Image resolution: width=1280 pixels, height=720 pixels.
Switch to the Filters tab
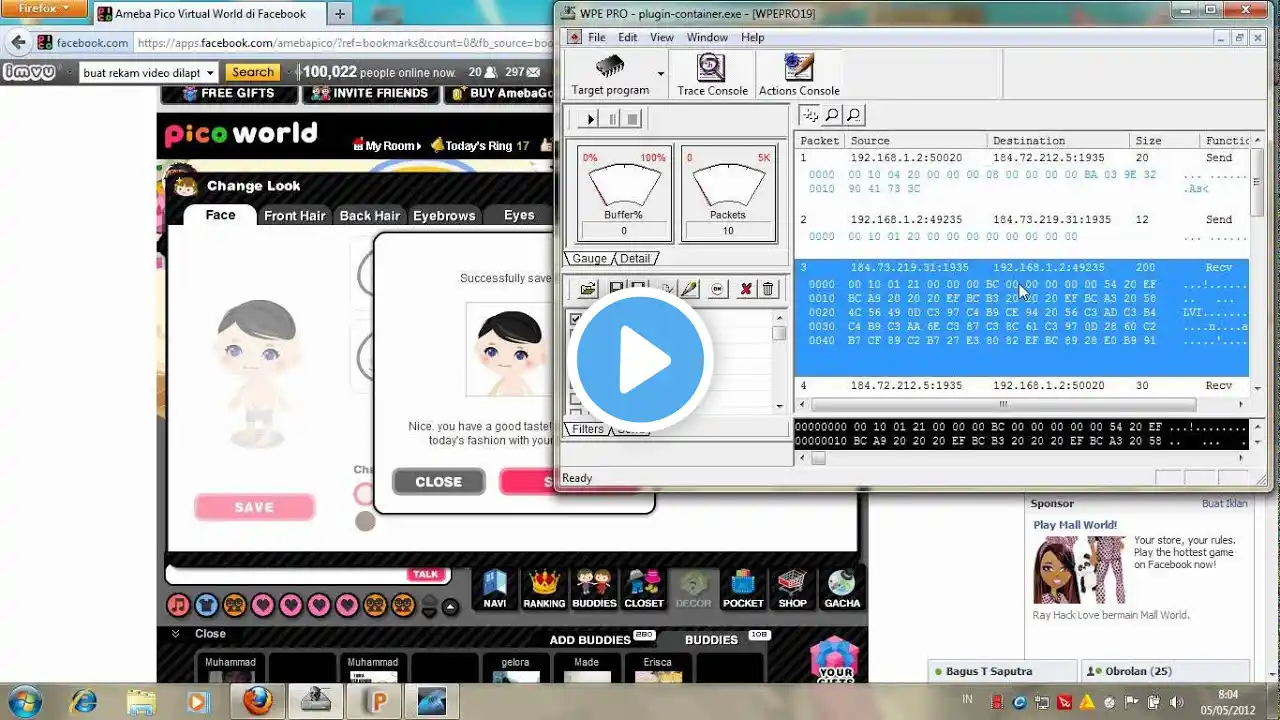[588, 429]
